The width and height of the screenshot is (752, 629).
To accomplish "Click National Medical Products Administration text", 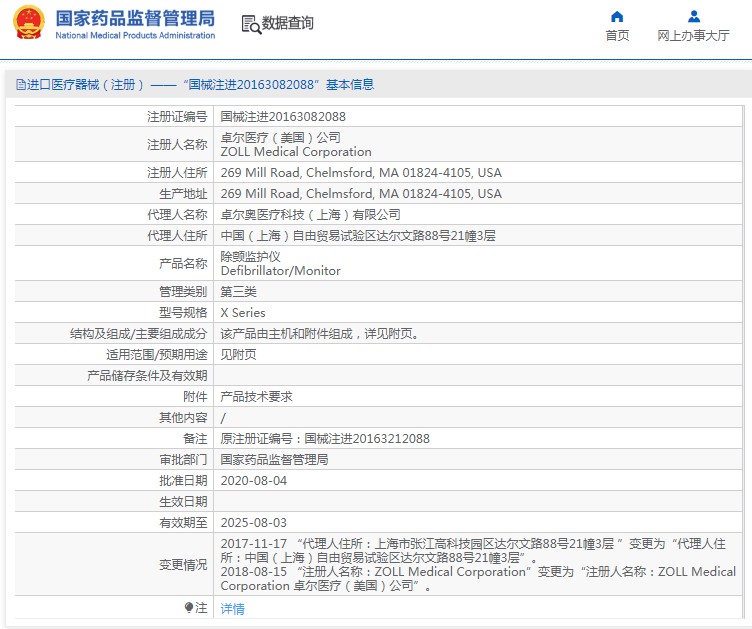I will coord(135,35).
